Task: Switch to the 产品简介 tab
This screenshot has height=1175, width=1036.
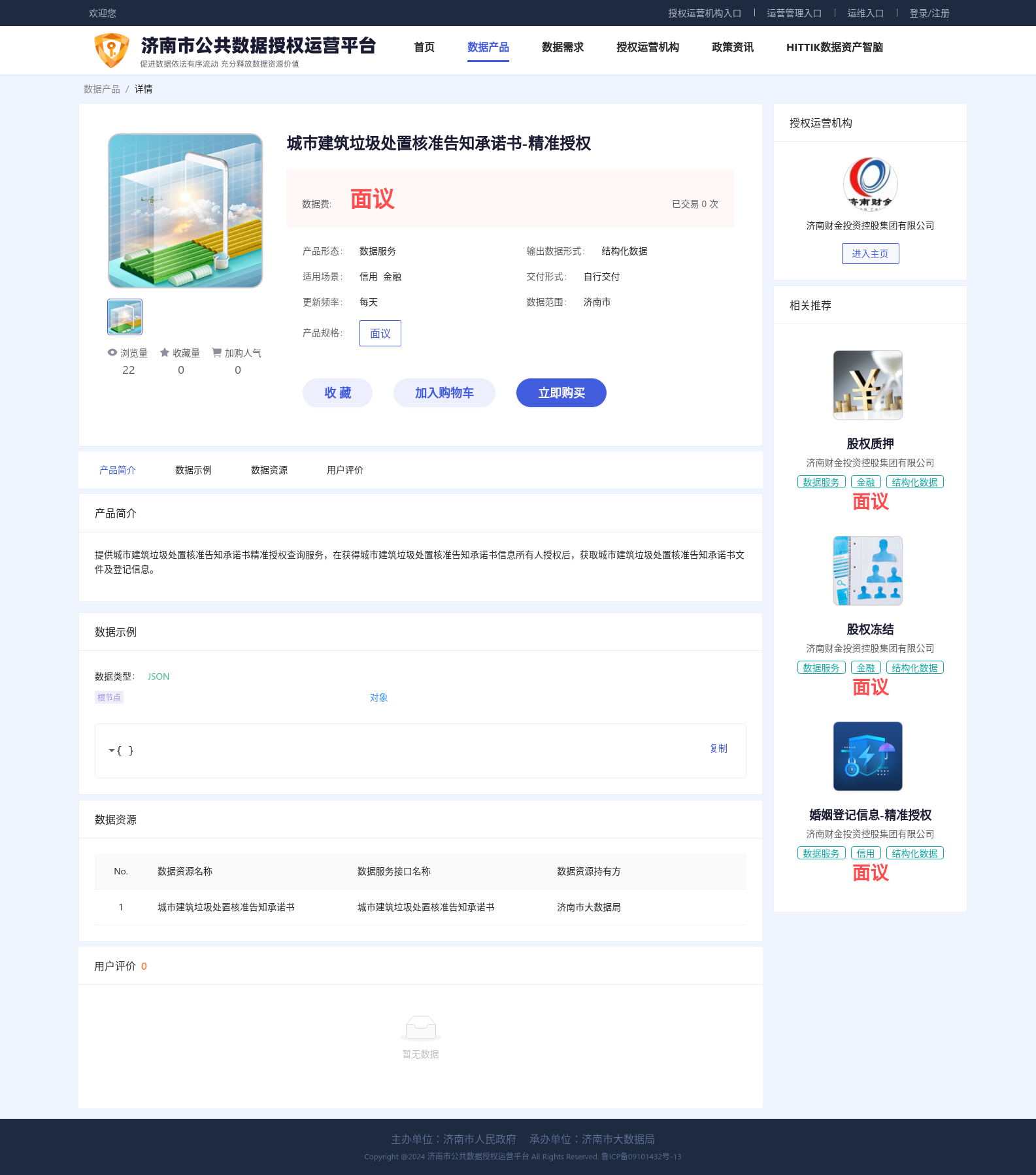Action: [118, 470]
